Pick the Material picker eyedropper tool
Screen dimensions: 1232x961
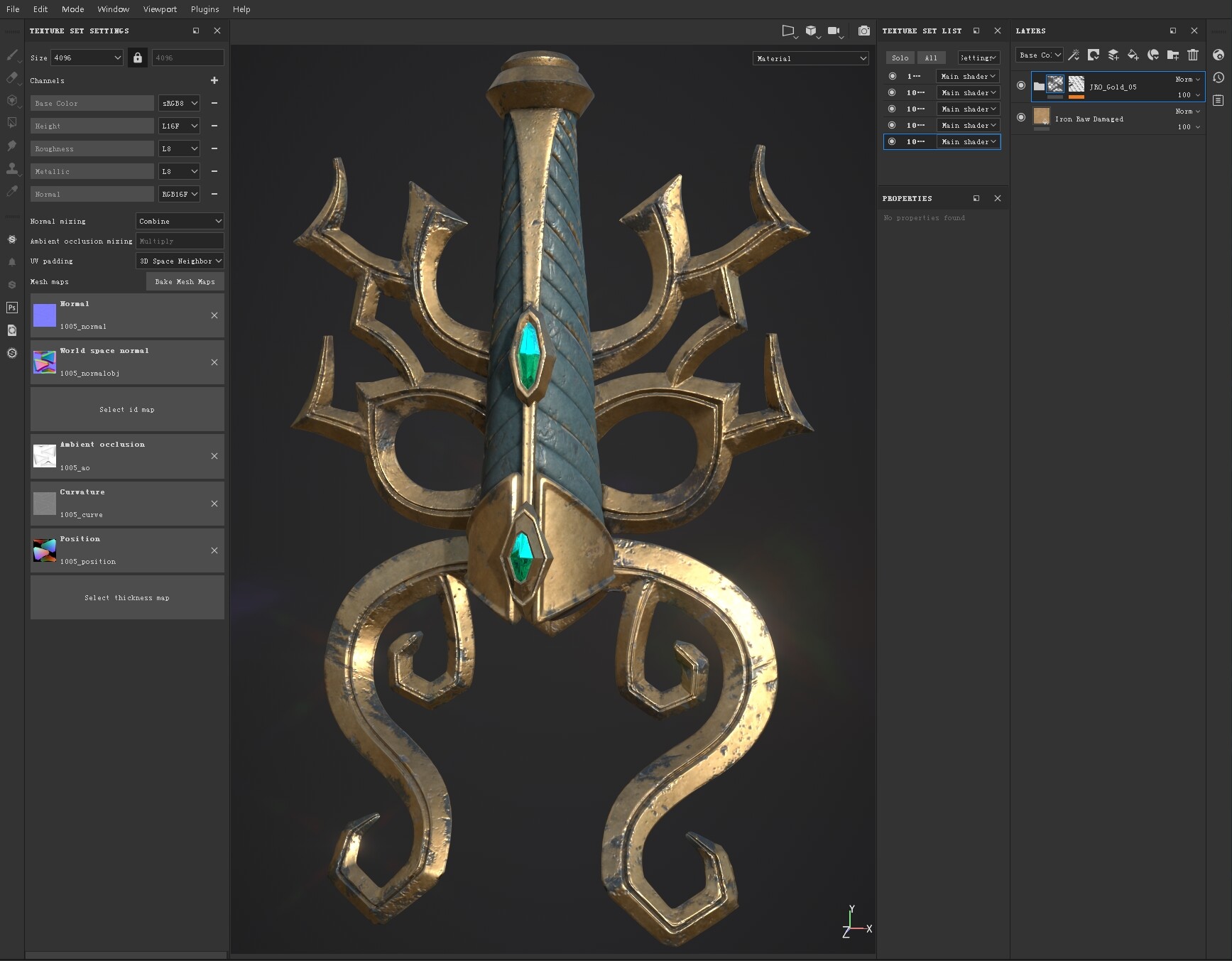(12, 191)
